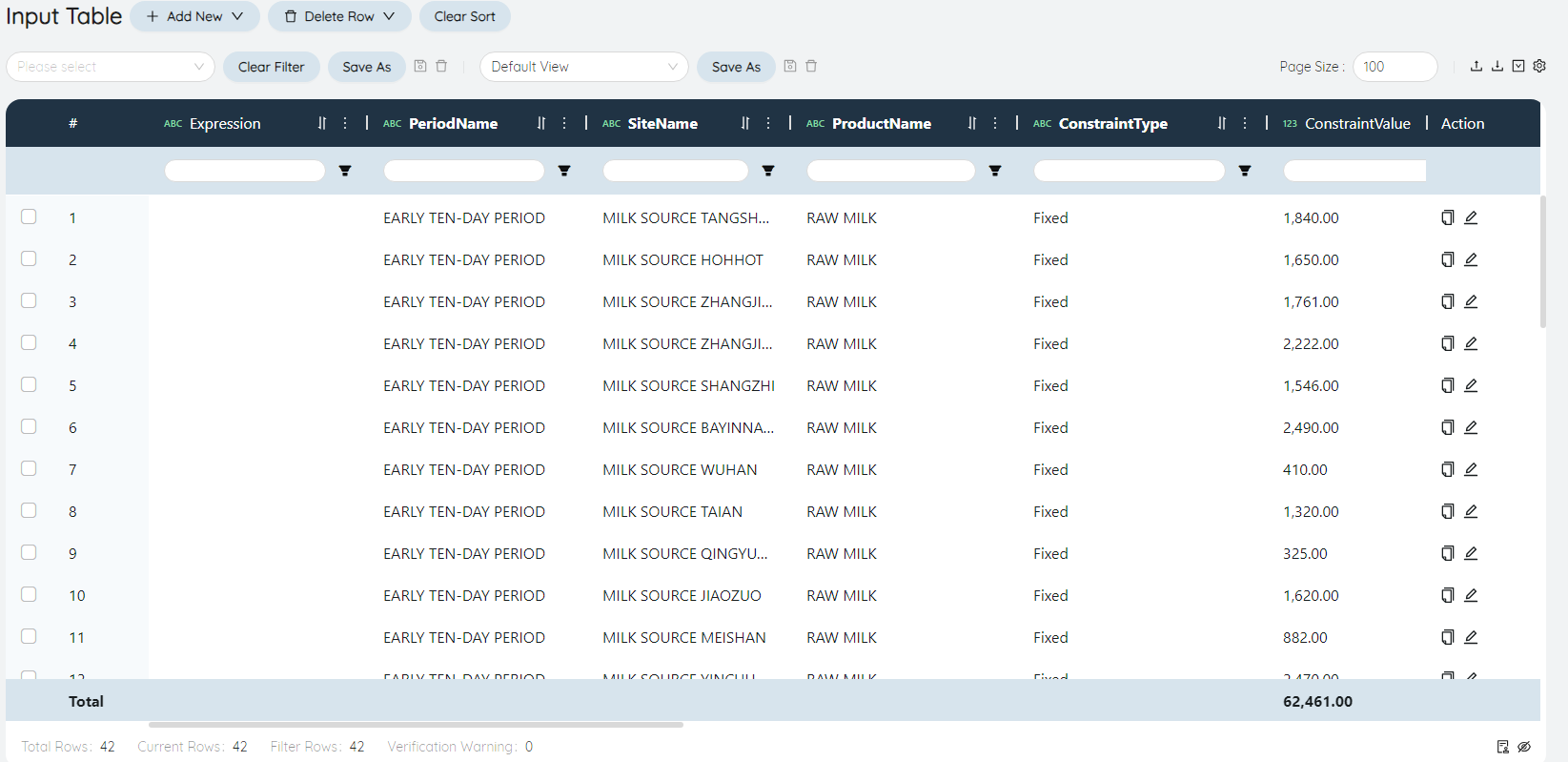Click save icon next to filter Save As
This screenshot has height=762, width=1568.
(420, 66)
